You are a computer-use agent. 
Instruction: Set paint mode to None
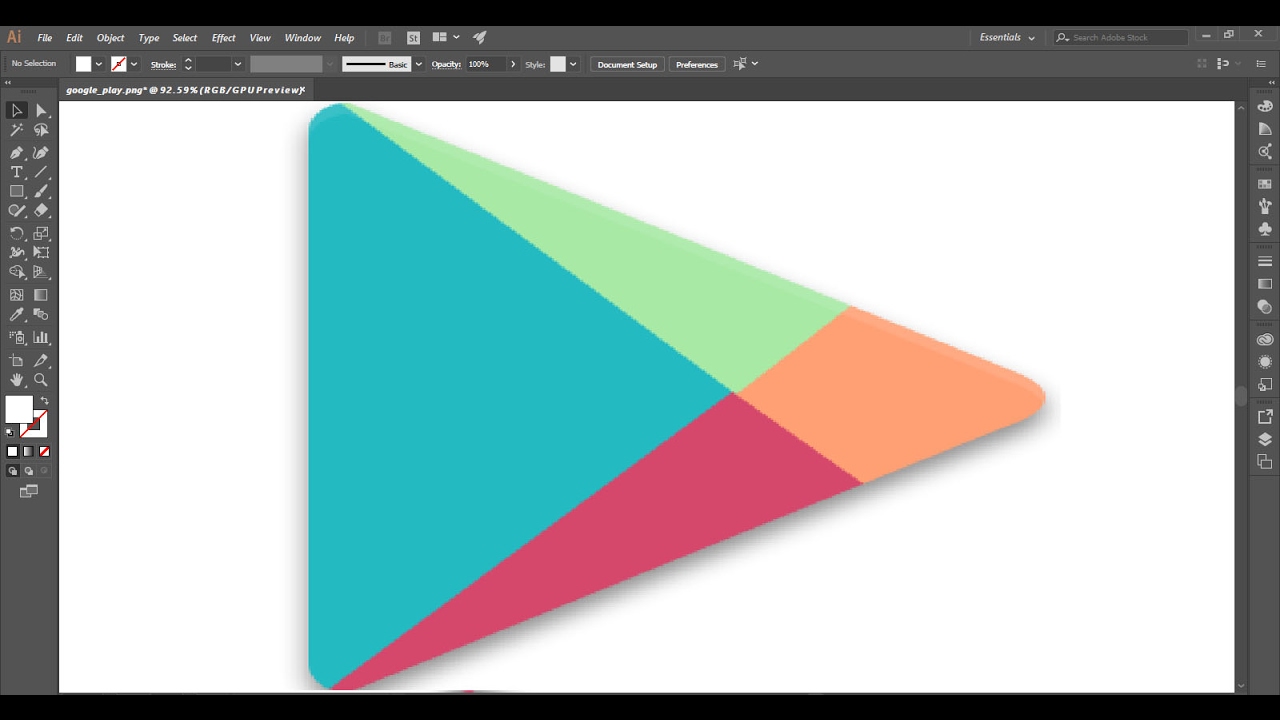[44, 452]
